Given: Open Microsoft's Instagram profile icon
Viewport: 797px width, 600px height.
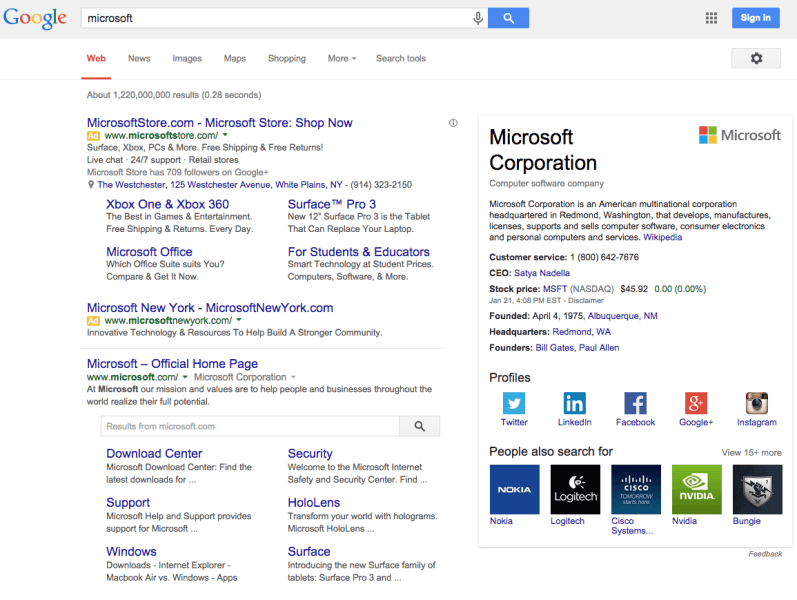Looking at the screenshot, I should pos(757,403).
